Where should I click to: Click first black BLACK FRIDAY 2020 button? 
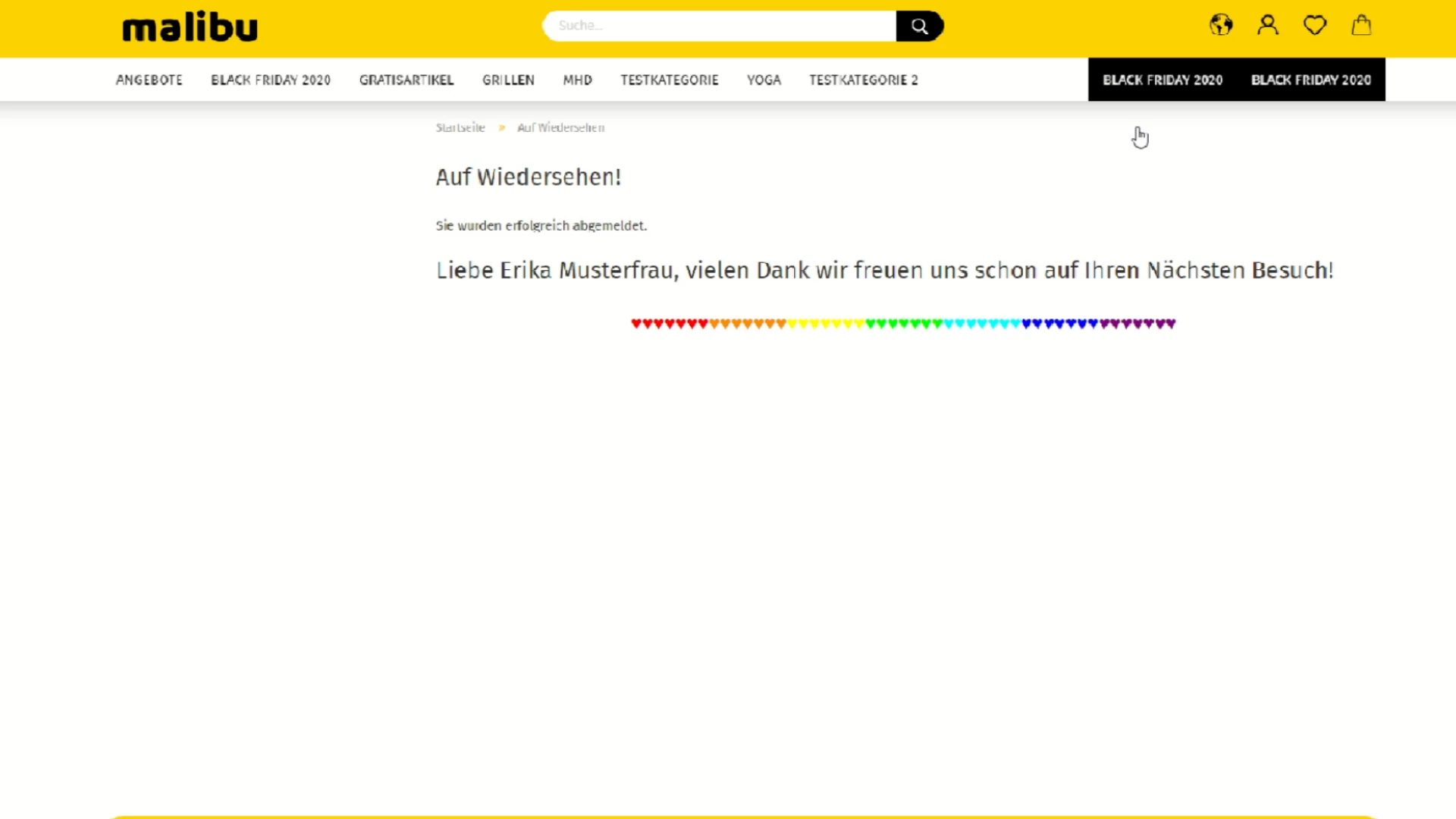(1163, 80)
